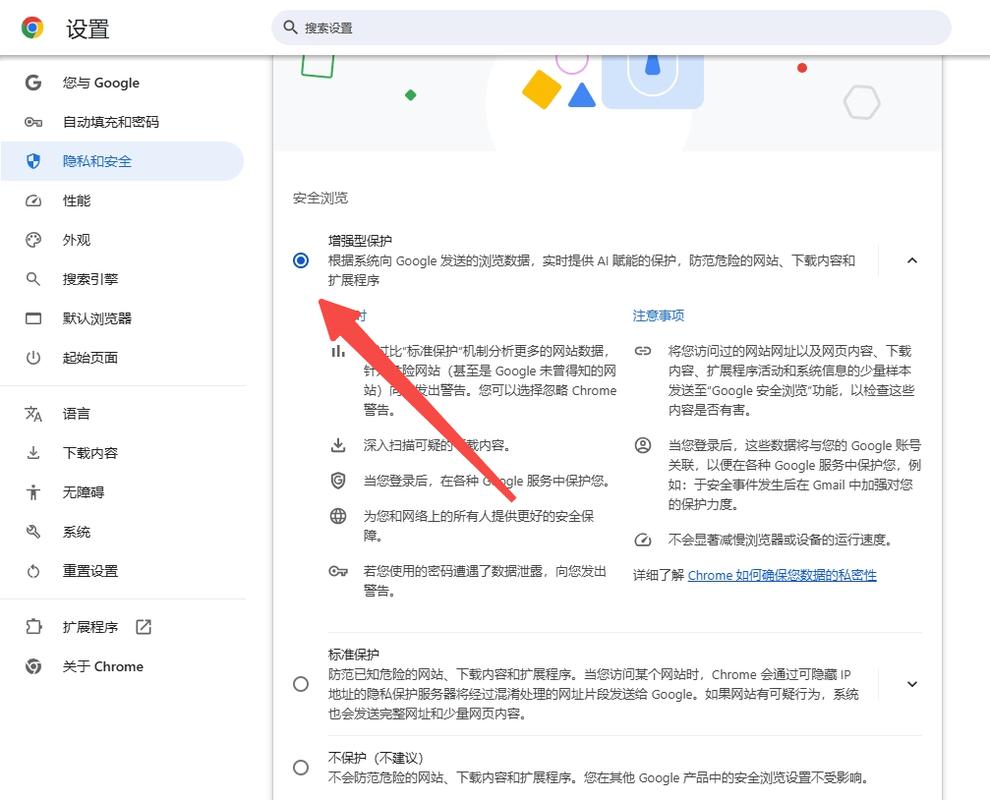Click the search magnifier icon in 搜索设置
The height and width of the screenshot is (800, 990).
290,27
